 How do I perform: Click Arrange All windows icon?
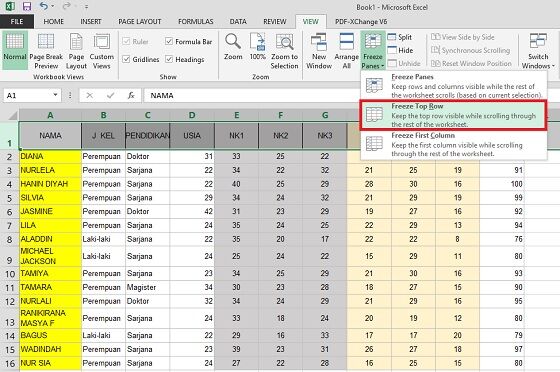point(346,51)
